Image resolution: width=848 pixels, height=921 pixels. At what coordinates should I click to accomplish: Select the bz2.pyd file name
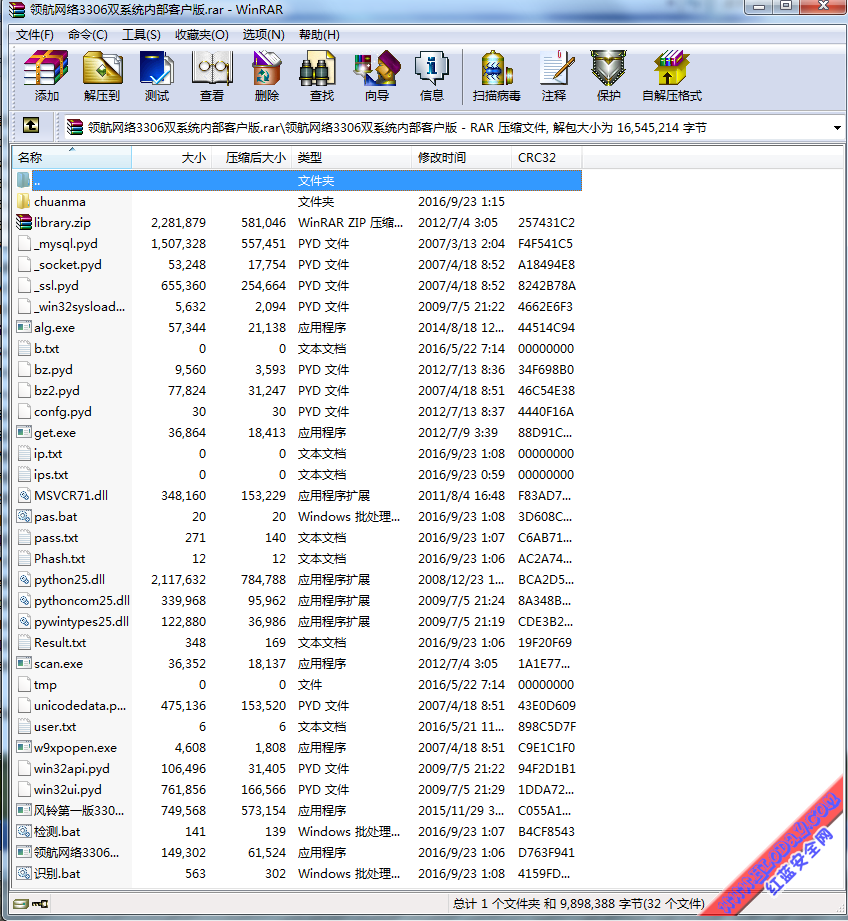pyautogui.click(x=56, y=391)
